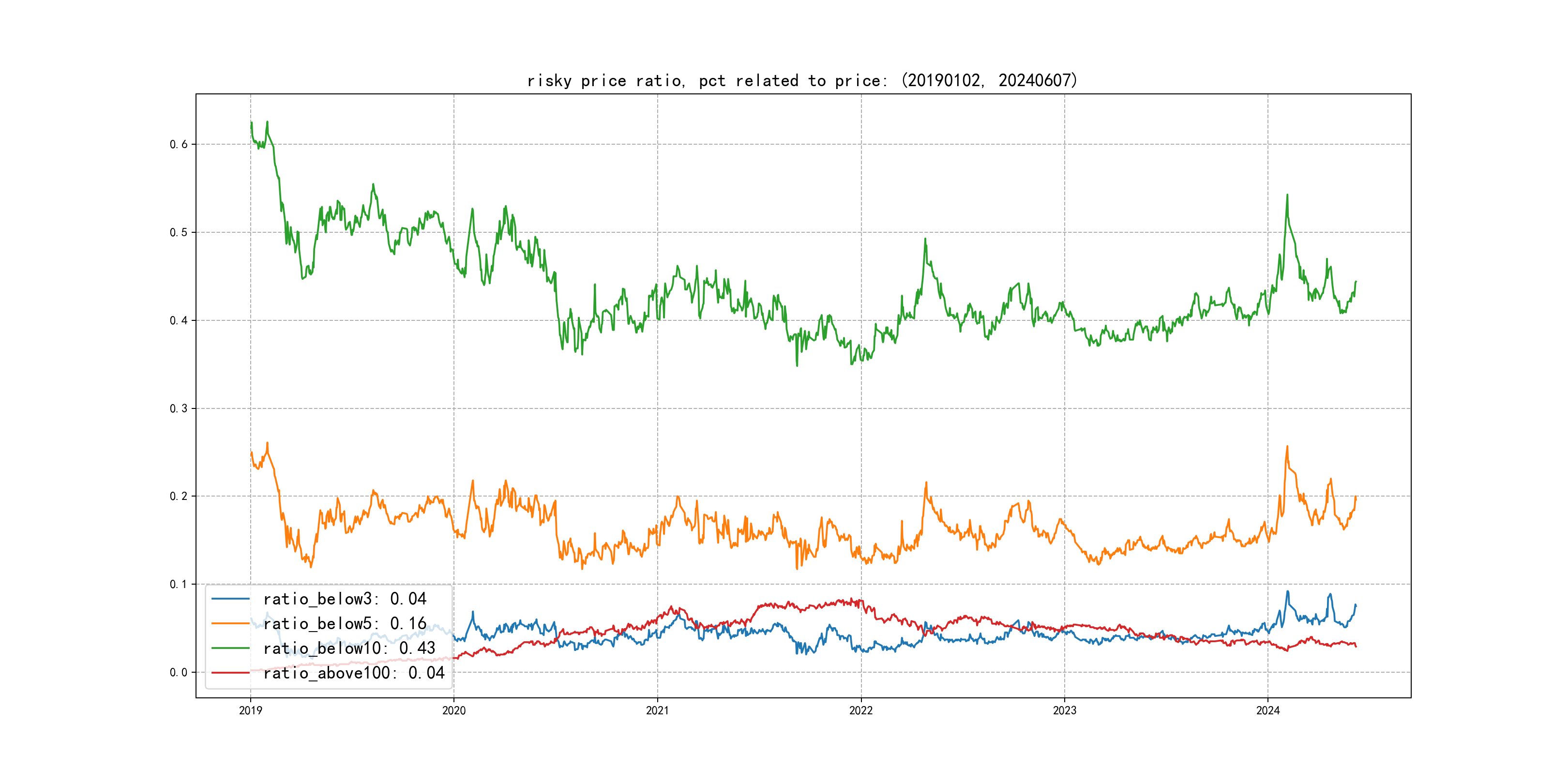Click the 2019 x-axis tick label
This screenshot has height=784, width=1568.
coord(250,710)
